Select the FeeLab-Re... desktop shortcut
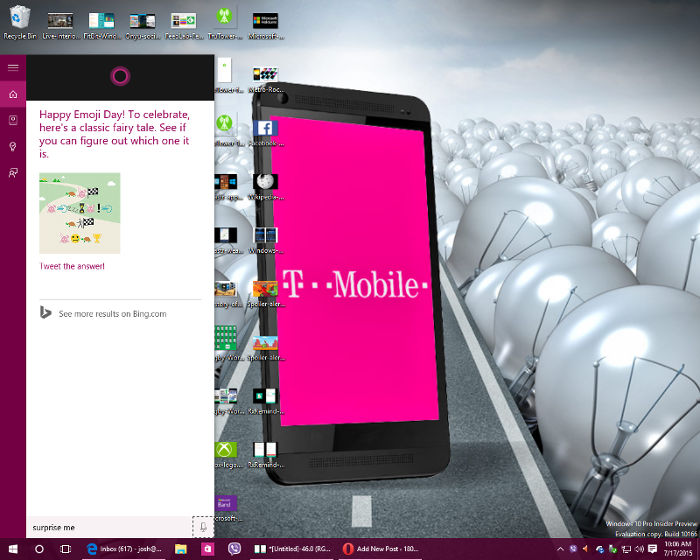700x560 pixels. [183, 25]
